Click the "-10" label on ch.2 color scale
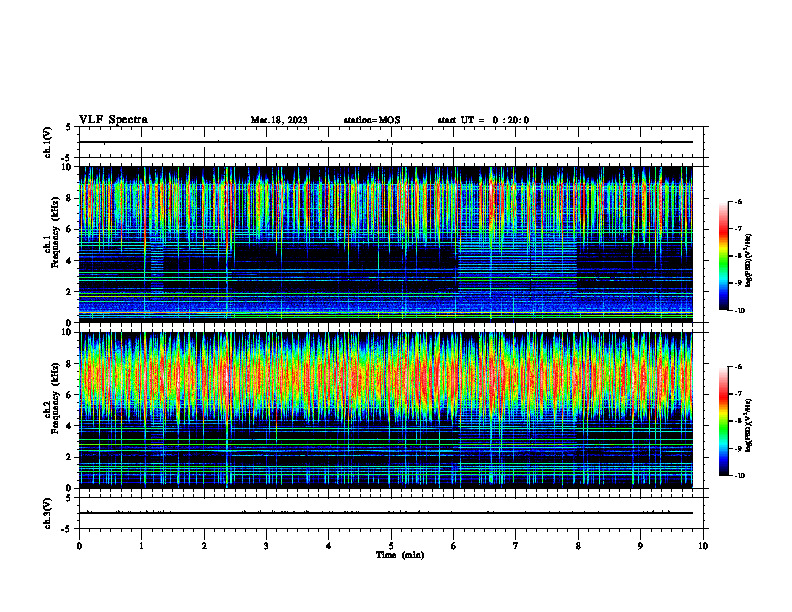Image resolution: width=792 pixels, height=612 pixels. tap(739, 476)
